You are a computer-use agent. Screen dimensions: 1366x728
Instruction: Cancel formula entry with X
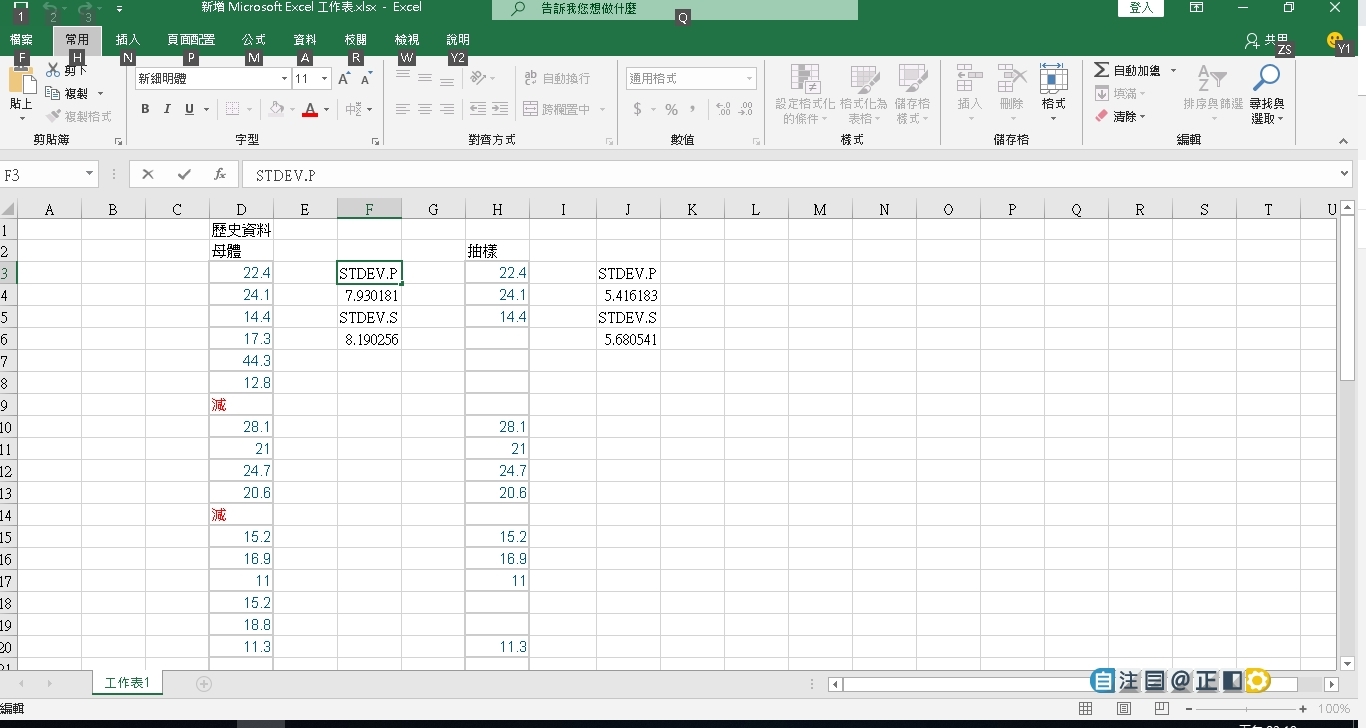pyautogui.click(x=148, y=174)
